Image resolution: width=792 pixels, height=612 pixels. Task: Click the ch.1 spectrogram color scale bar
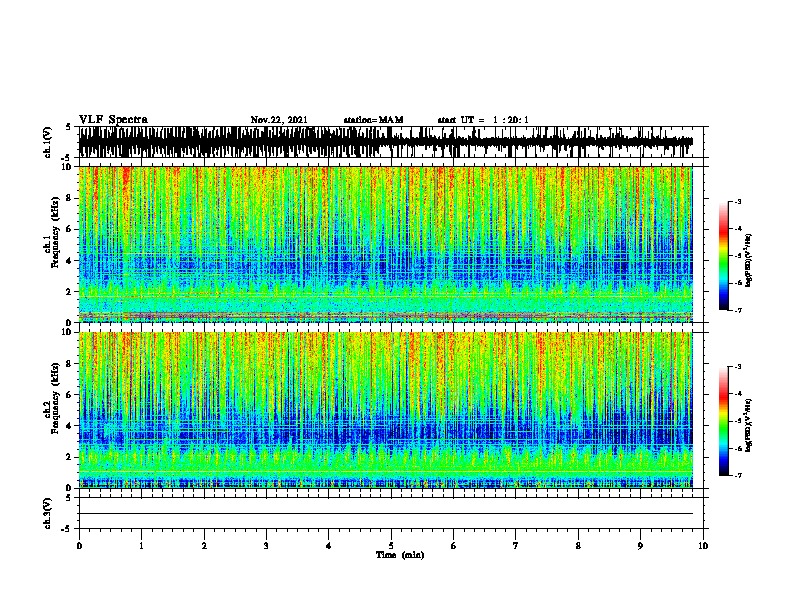click(724, 256)
